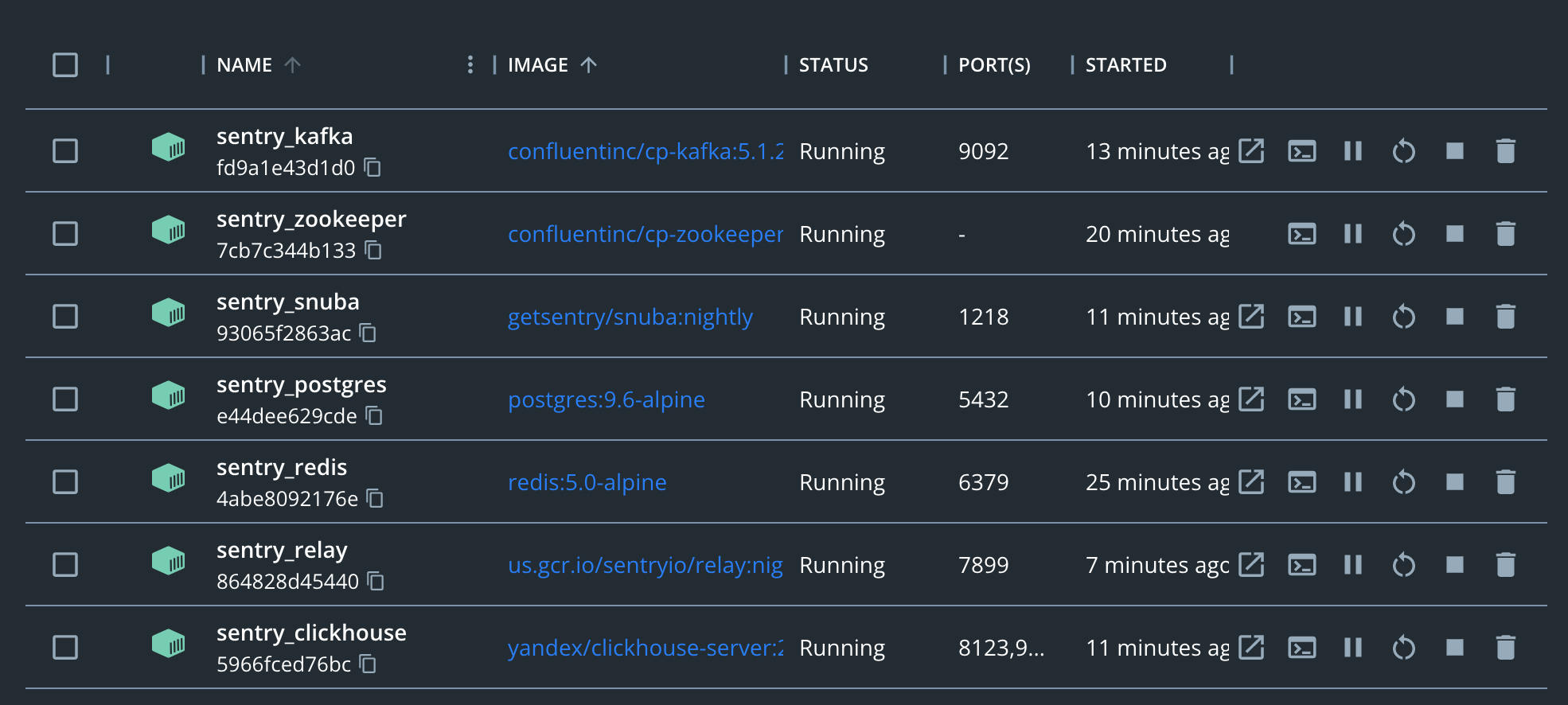Pause the sentry_postgres container
Image resolution: width=1568 pixels, height=705 pixels.
tap(1353, 399)
